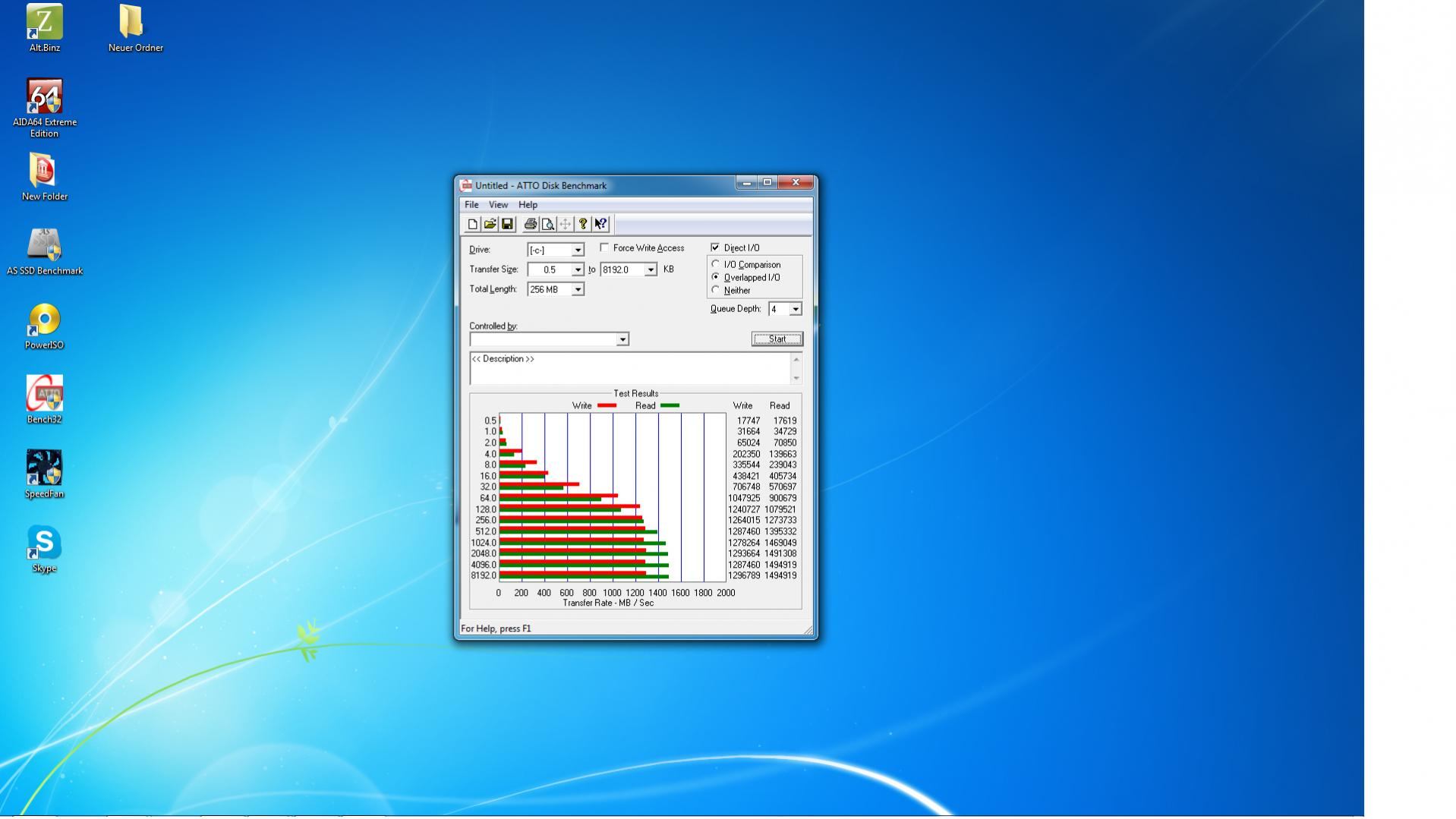Click the red Write legend swatch
The height and width of the screenshot is (819, 1456).
[607, 405]
